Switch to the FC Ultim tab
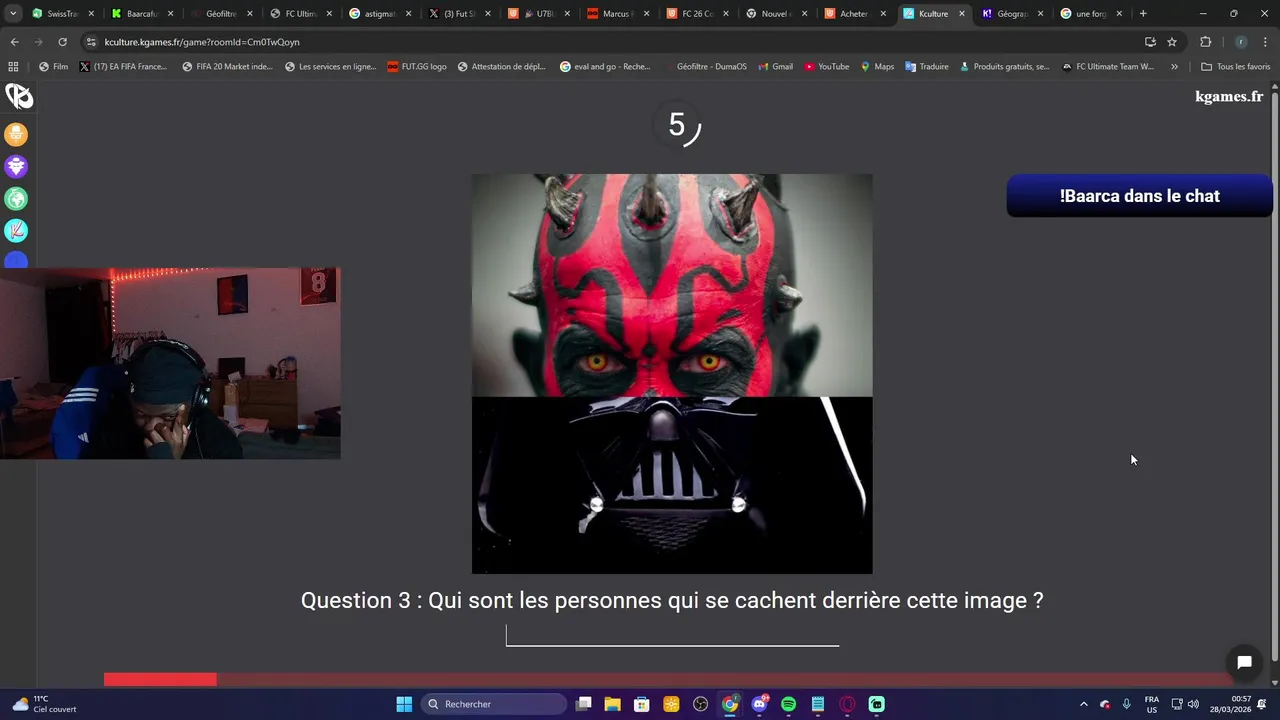The height and width of the screenshot is (720, 1280). click(x=300, y=14)
